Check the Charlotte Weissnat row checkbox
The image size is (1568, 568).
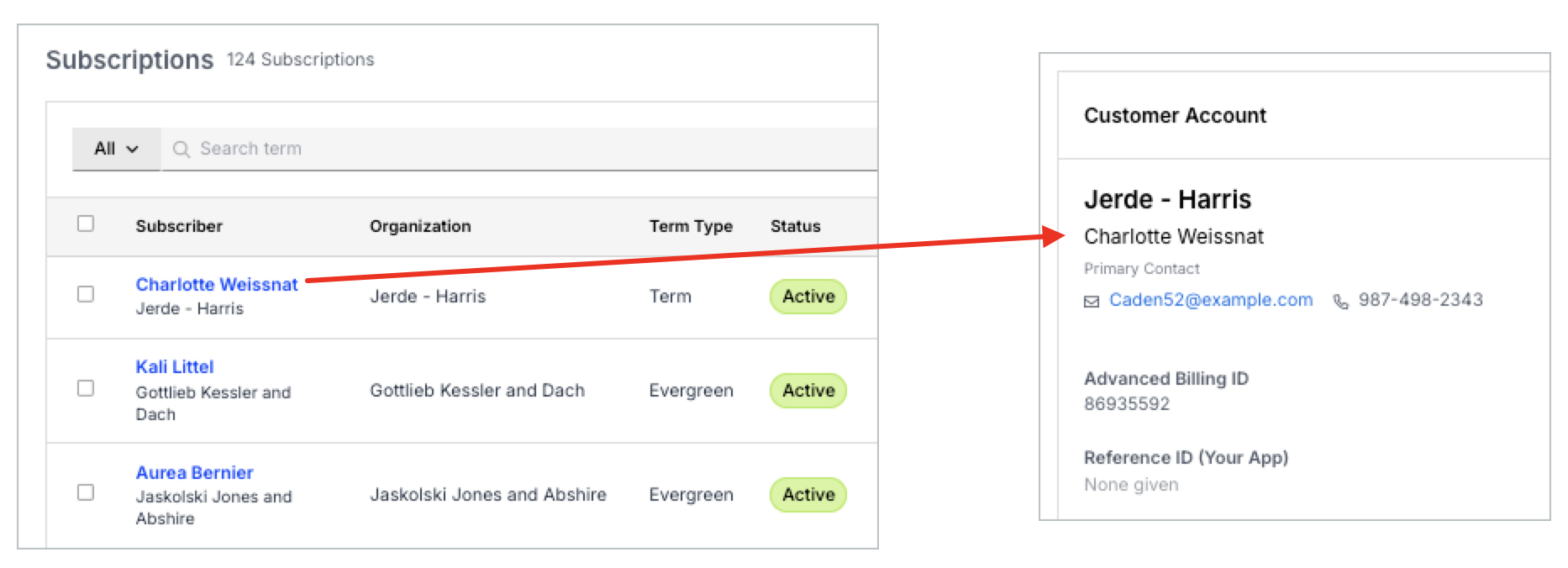[86, 294]
